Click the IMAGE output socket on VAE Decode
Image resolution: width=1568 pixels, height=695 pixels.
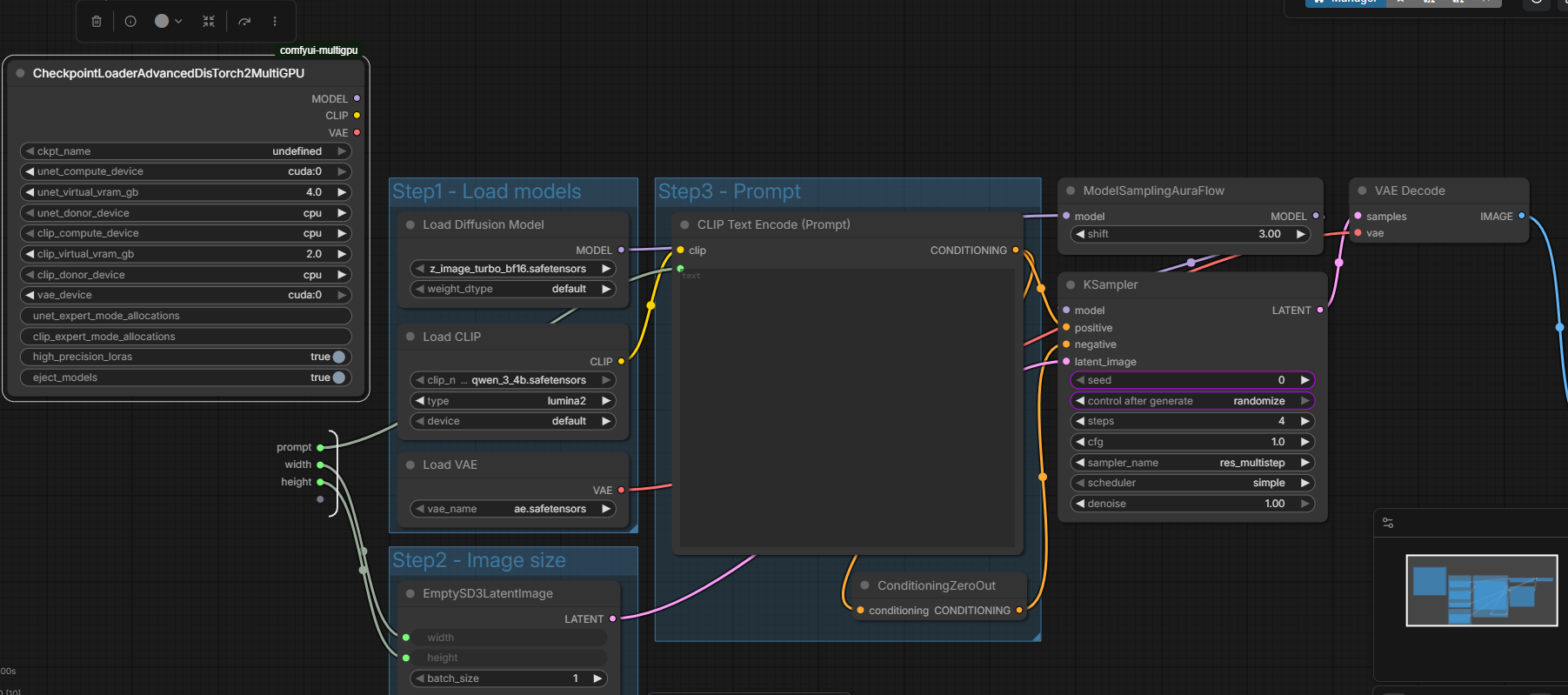coord(1522,216)
